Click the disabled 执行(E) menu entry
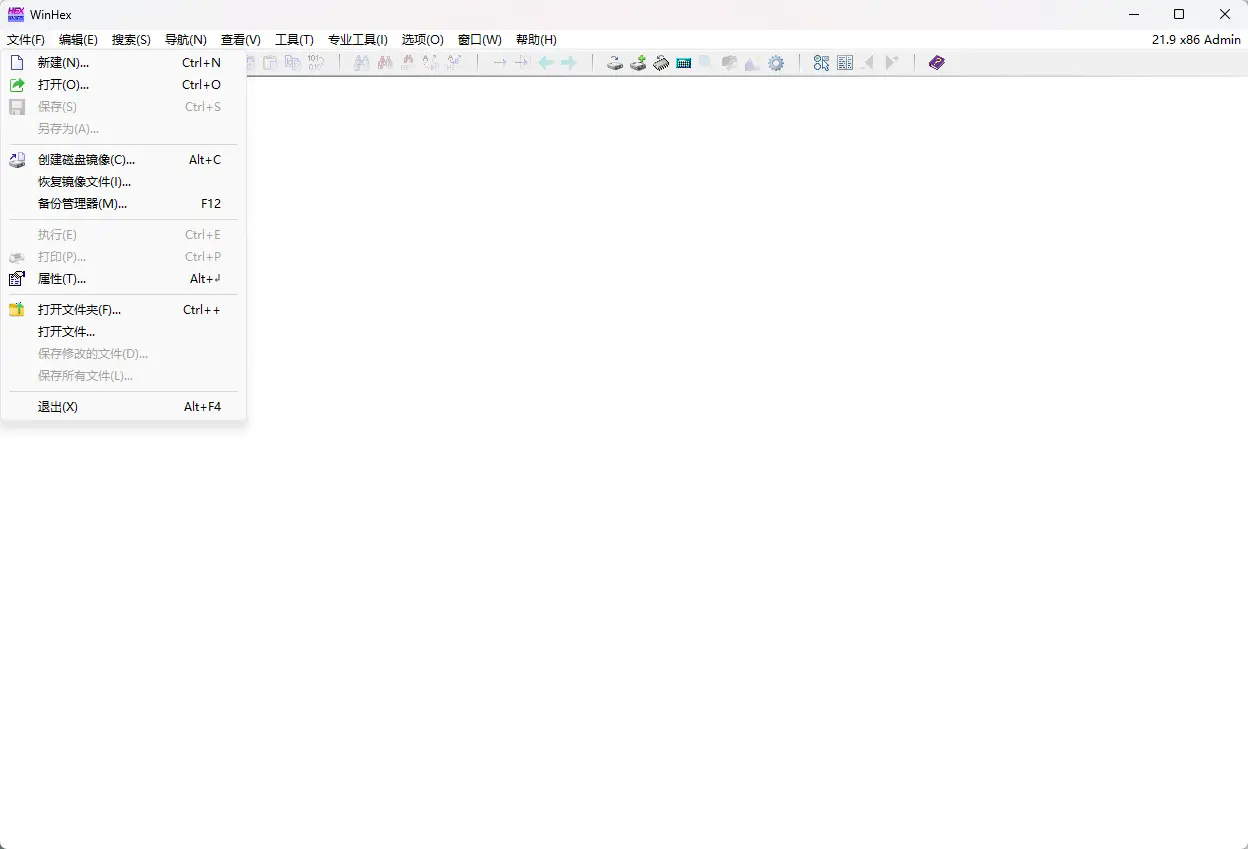 click(x=123, y=235)
